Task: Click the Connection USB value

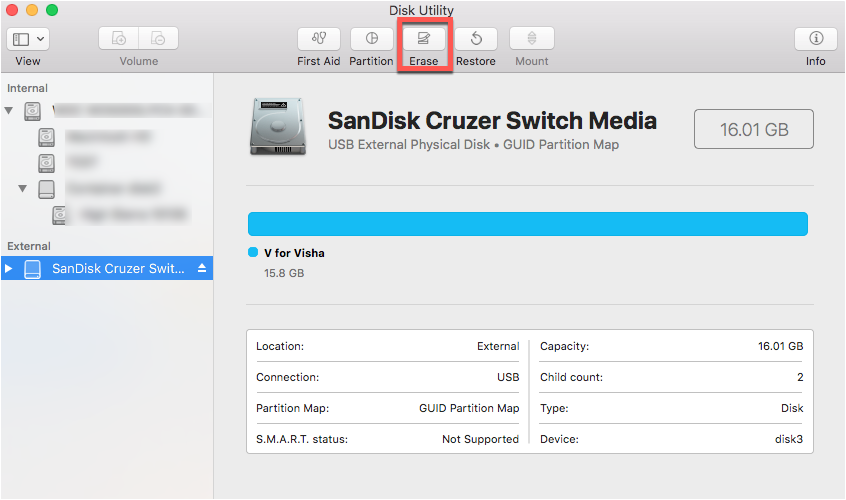Action: click(508, 377)
